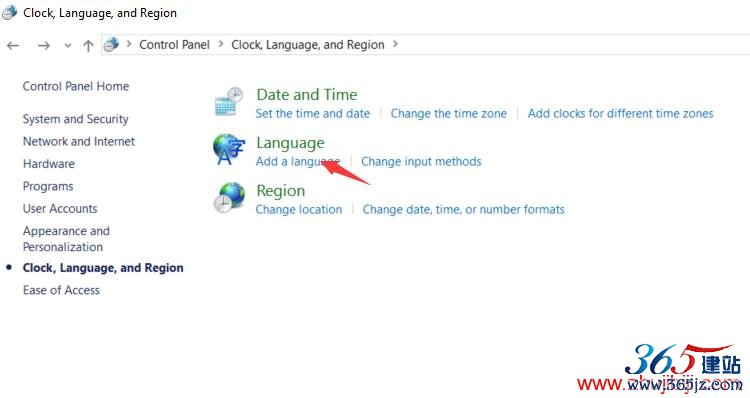Click the Date and Time calendar clock icon
750x398 pixels.
[x=229, y=101]
